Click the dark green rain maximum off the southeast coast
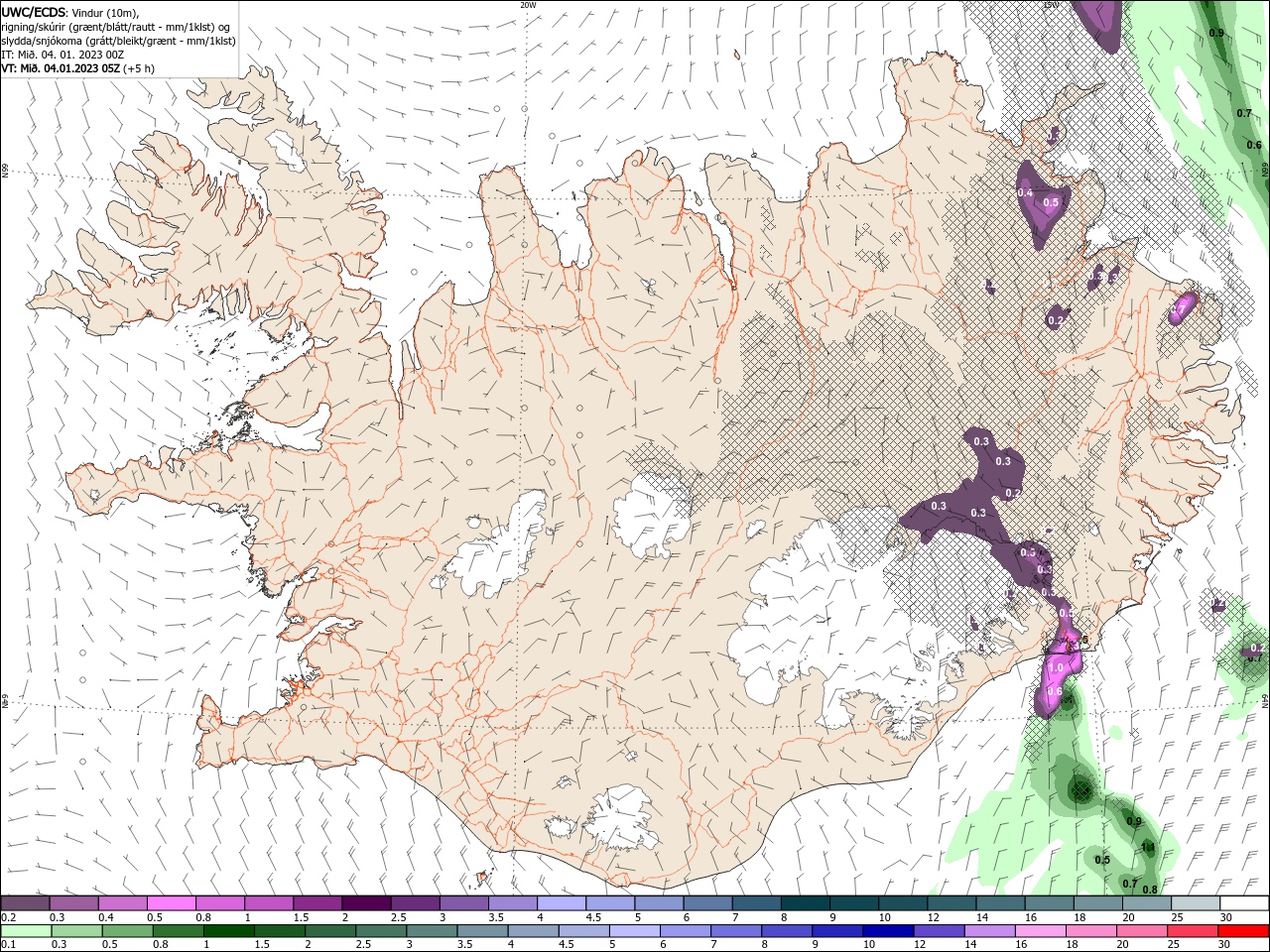The image size is (1270, 952). pos(1079,789)
